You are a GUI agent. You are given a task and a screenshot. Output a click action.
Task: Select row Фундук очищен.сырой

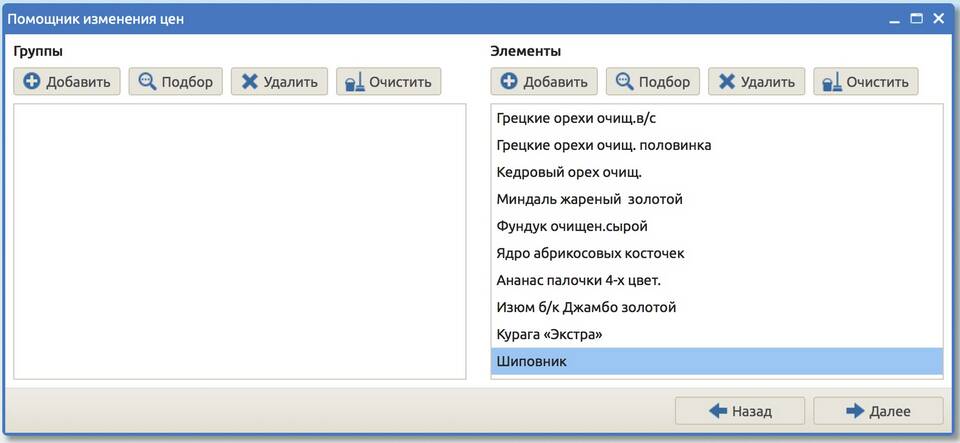point(717,226)
